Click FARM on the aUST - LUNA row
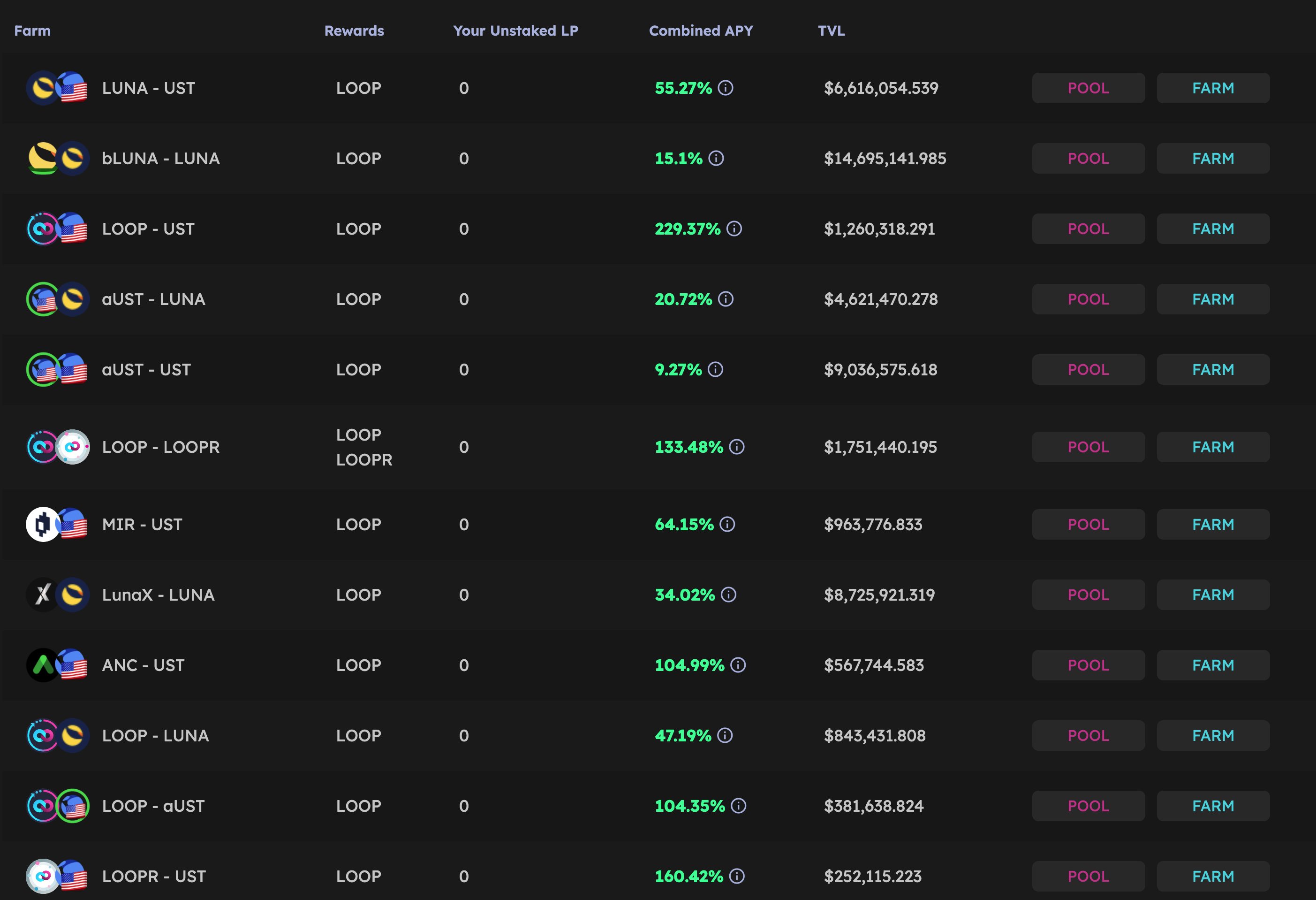The height and width of the screenshot is (900, 1316). [1213, 299]
